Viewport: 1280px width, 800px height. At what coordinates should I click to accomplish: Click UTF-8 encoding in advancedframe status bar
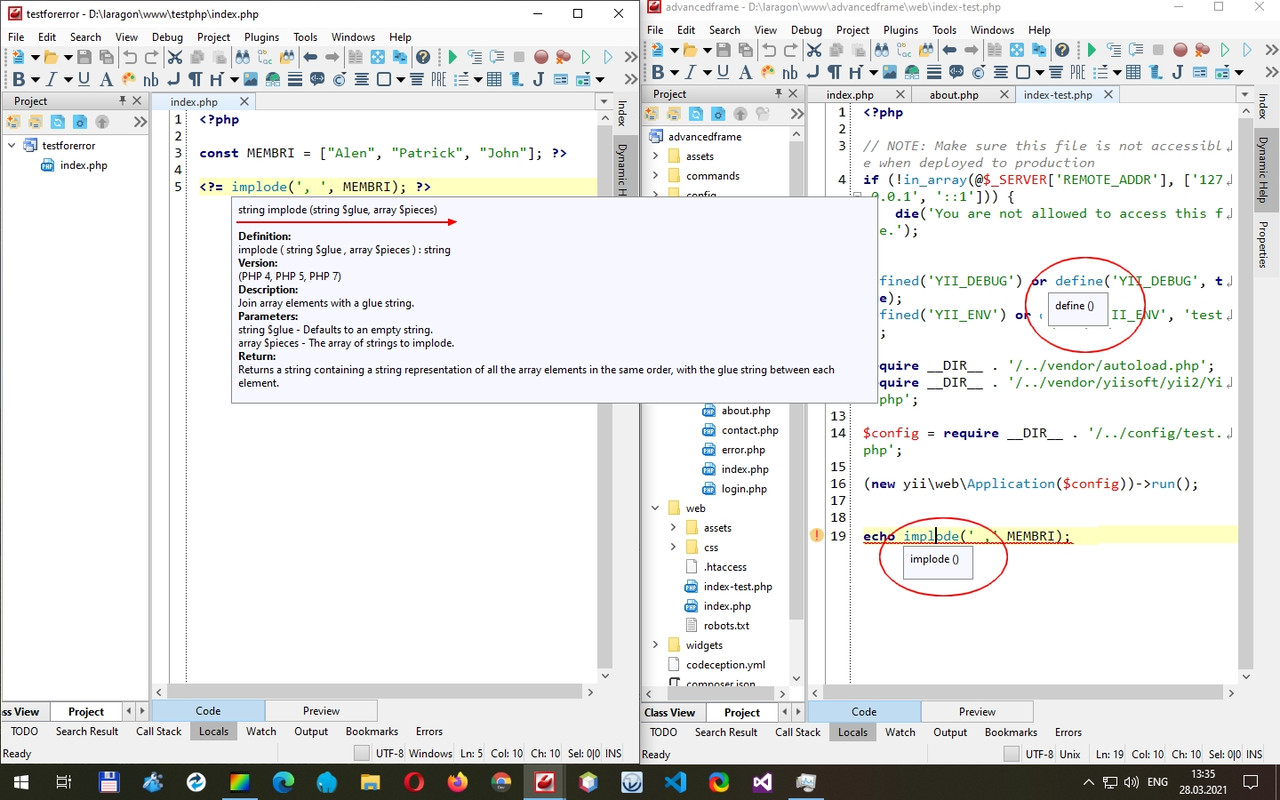click(x=1039, y=754)
